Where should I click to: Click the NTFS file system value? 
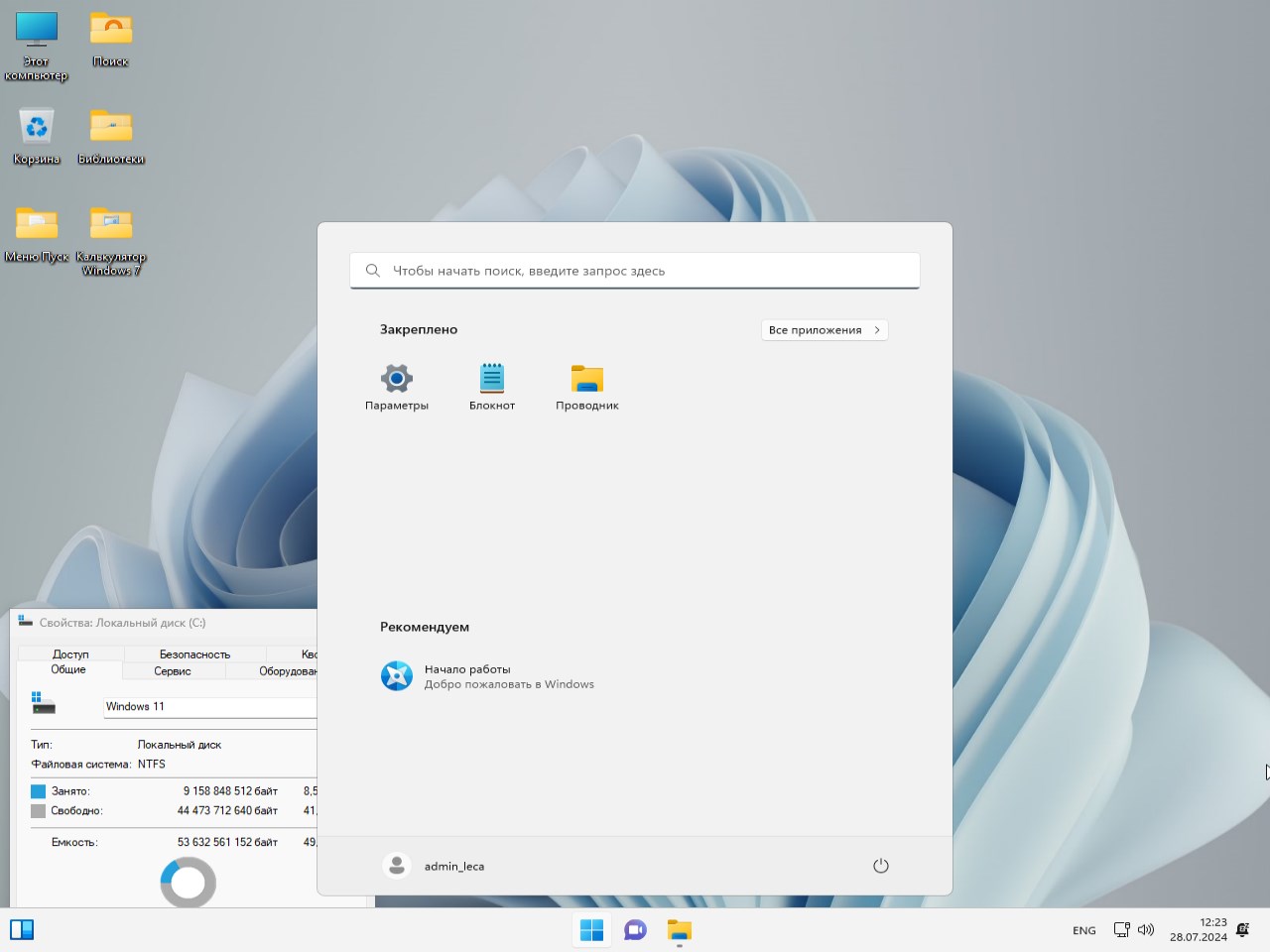[152, 765]
